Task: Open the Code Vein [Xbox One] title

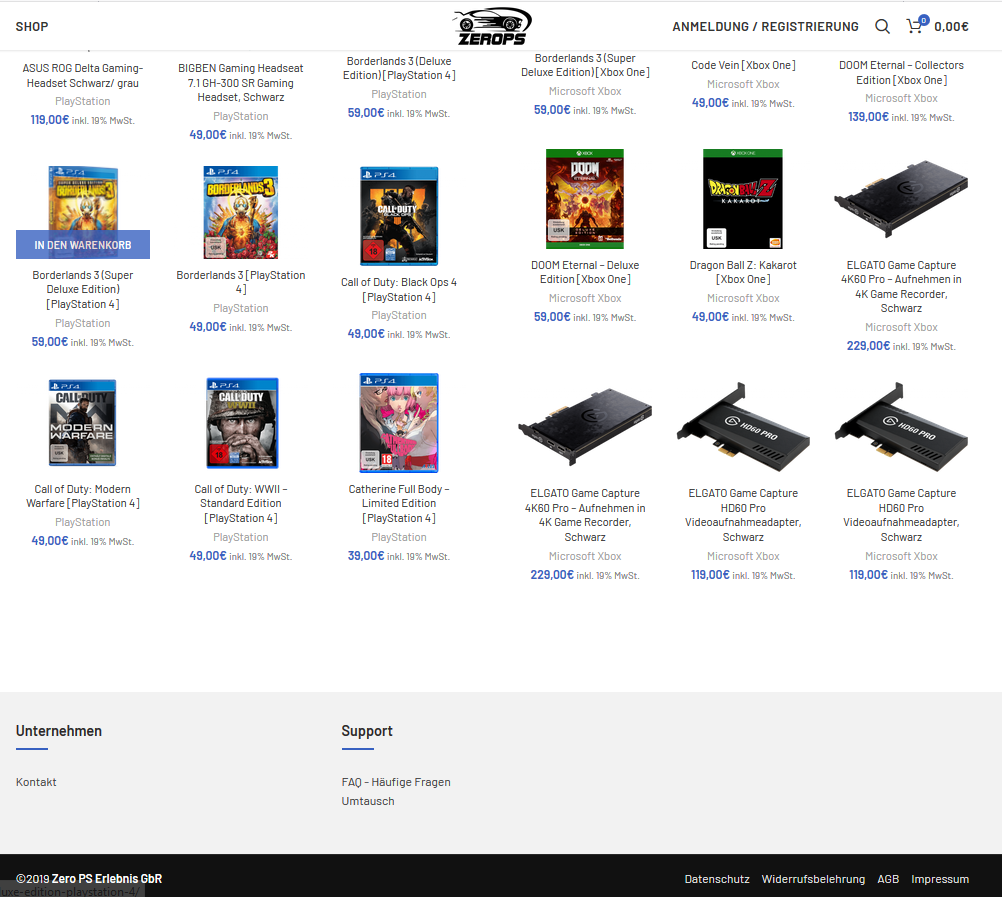Action: tap(743, 65)
